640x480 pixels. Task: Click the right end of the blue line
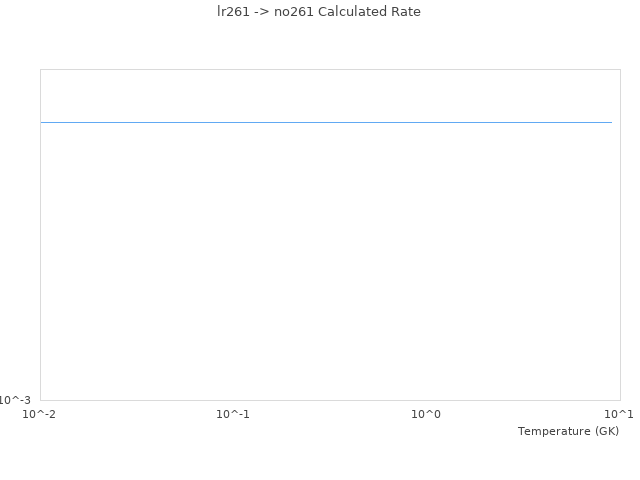[x=610, y=122]
